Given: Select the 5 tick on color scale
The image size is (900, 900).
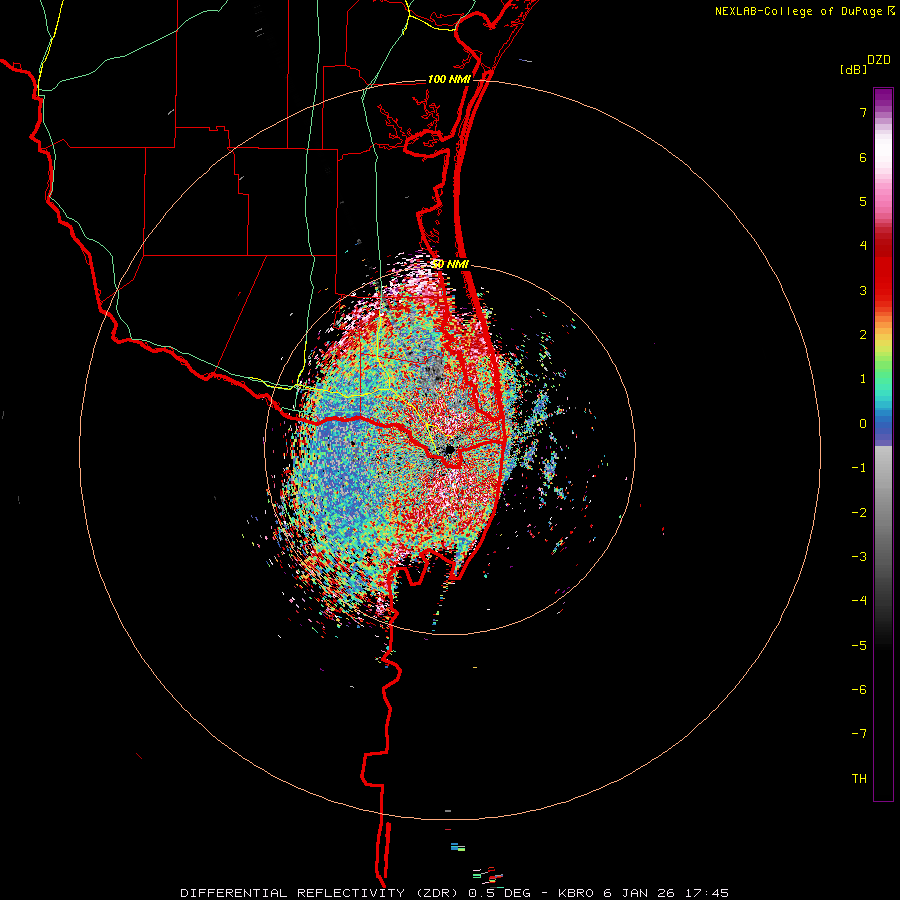Looking at the screenshot, I should click(x=863, y=201).
